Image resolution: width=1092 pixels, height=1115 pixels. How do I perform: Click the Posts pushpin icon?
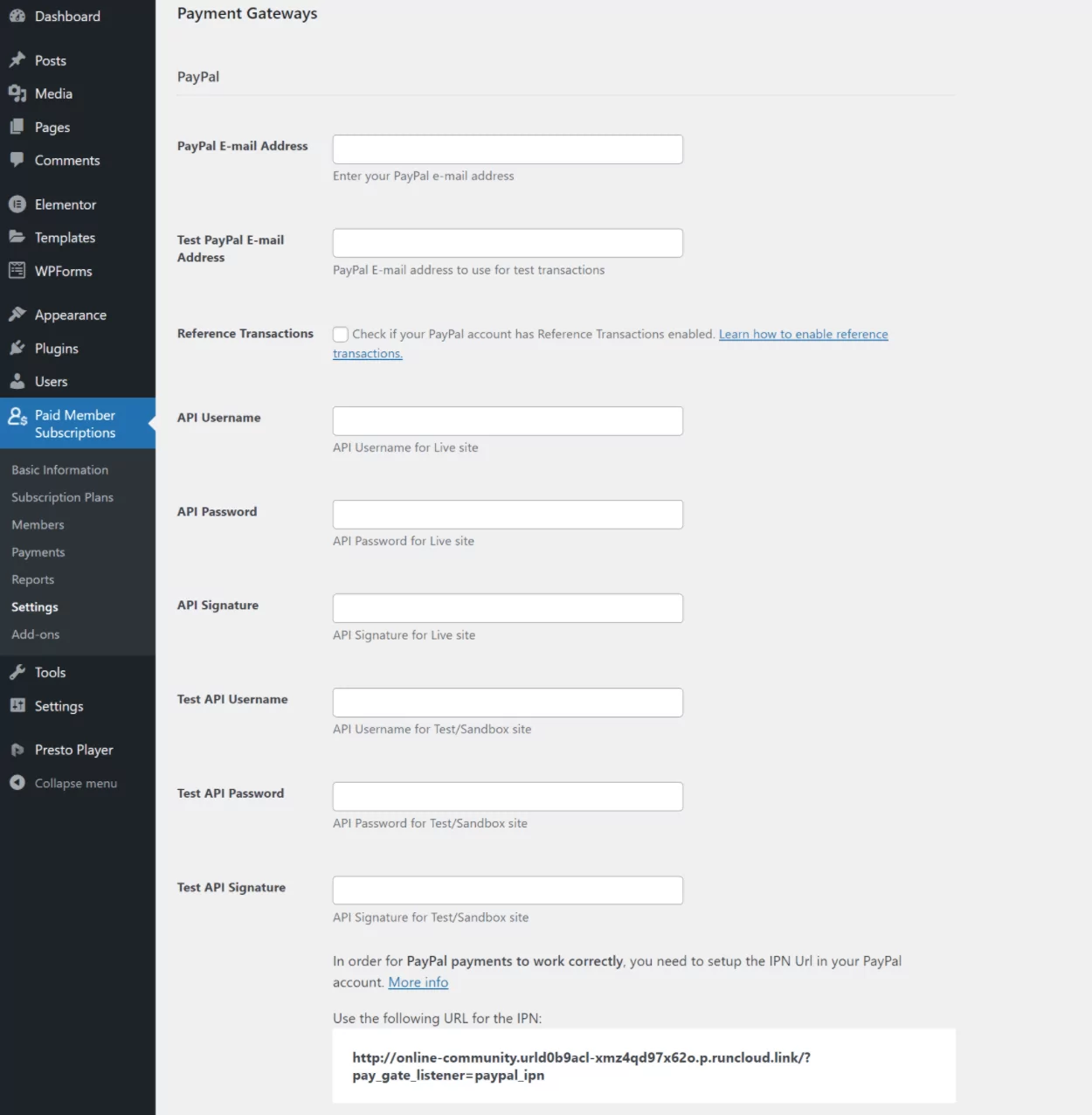[x=17, y=60]
